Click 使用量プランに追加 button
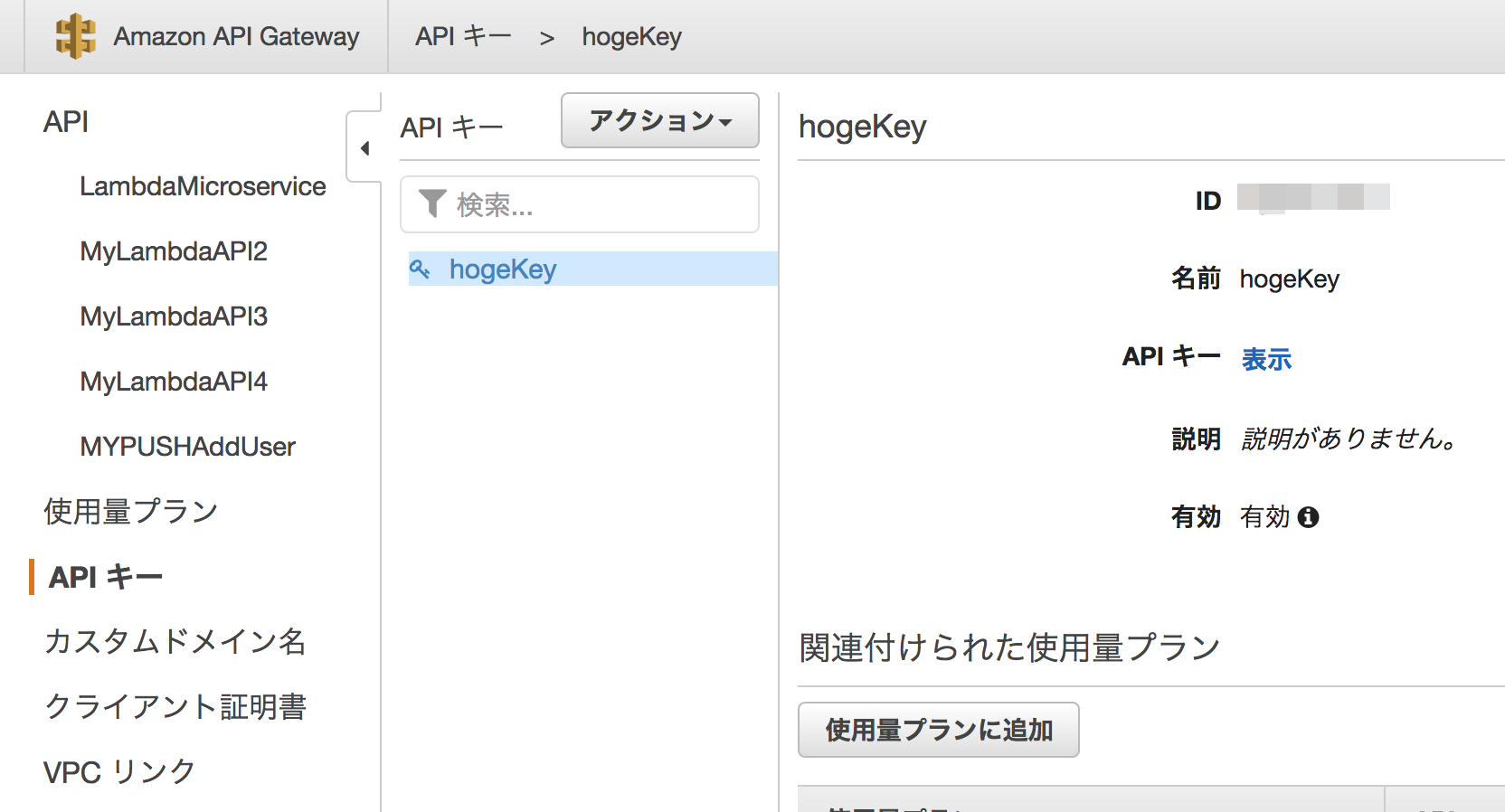 click(x=939, y=730)
